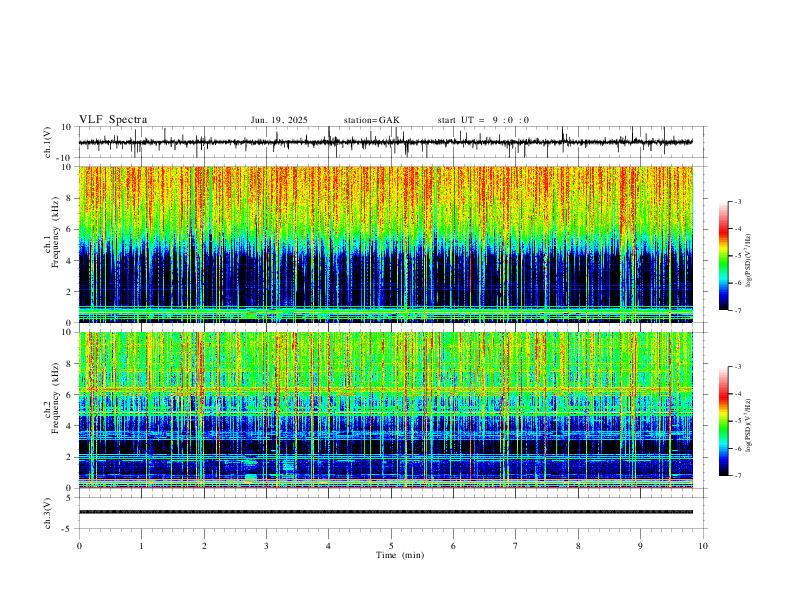Click the ch.1 voltage waveform trace
Screen dimensions: 792x612
[x=386, y=142]
